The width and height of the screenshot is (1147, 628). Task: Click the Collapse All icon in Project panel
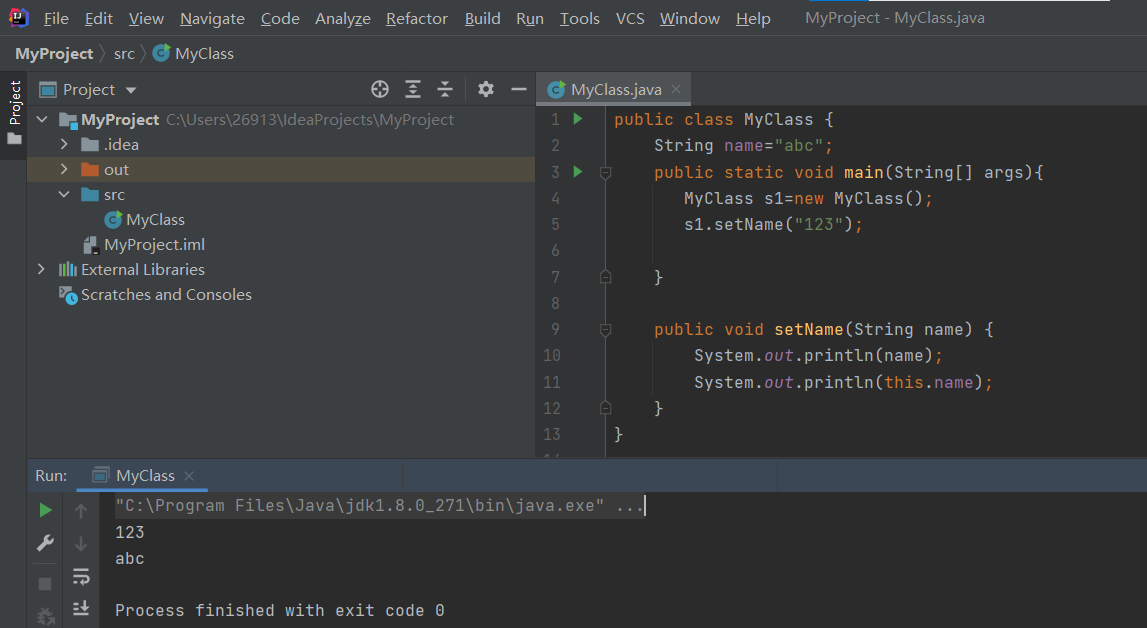(445, 89)
